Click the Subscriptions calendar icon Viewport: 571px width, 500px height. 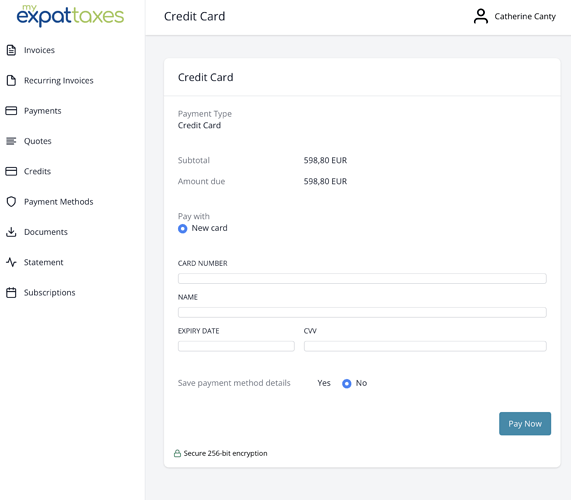click(11, 292)
